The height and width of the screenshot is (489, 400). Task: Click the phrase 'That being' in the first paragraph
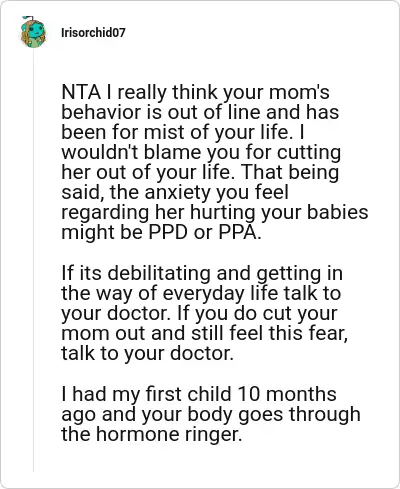pos(289,172)
